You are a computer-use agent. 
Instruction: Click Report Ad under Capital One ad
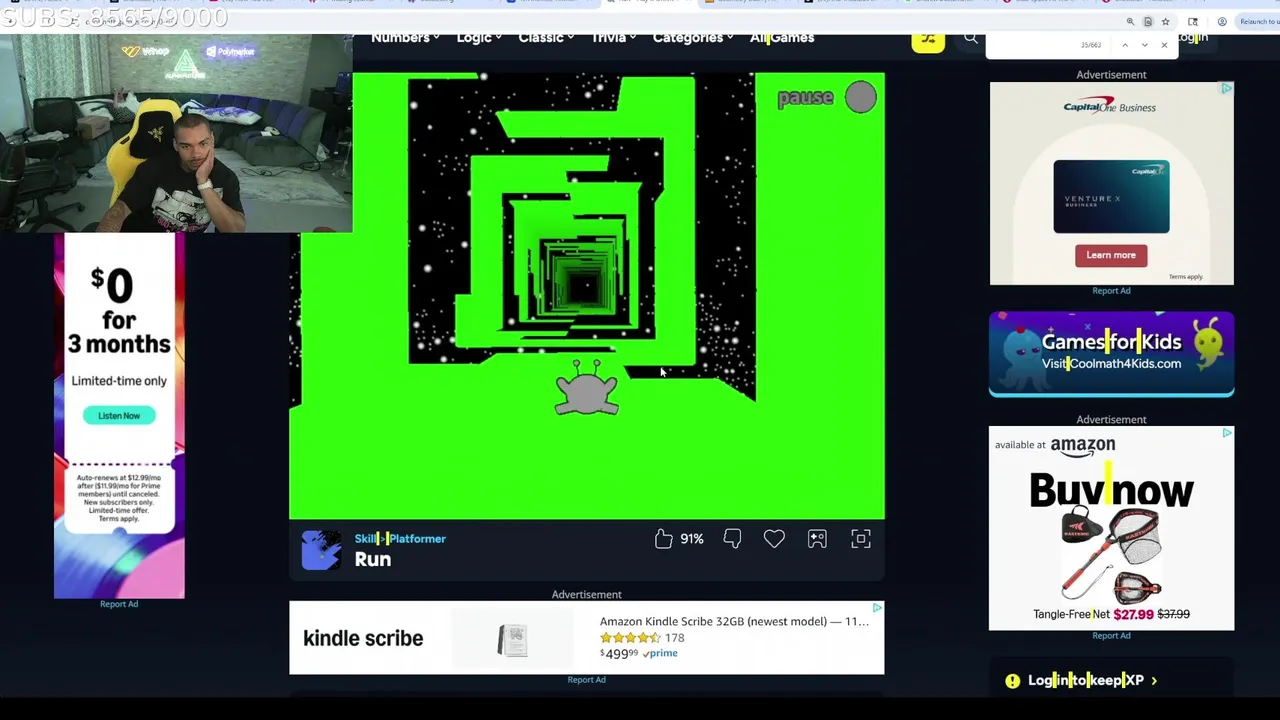[1111, 291]
